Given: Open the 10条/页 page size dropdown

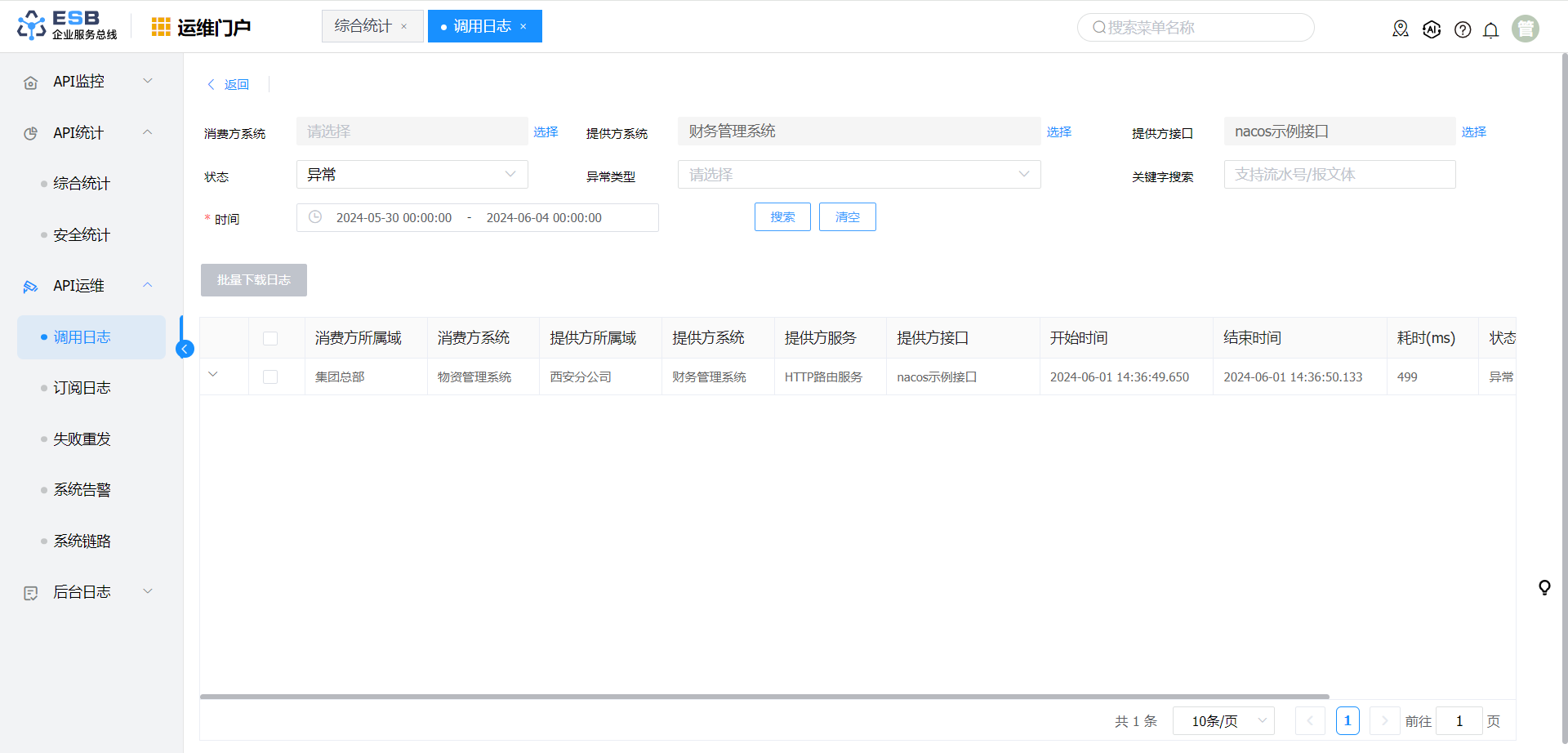Looking at the screenshot, I should point(1223,720).
